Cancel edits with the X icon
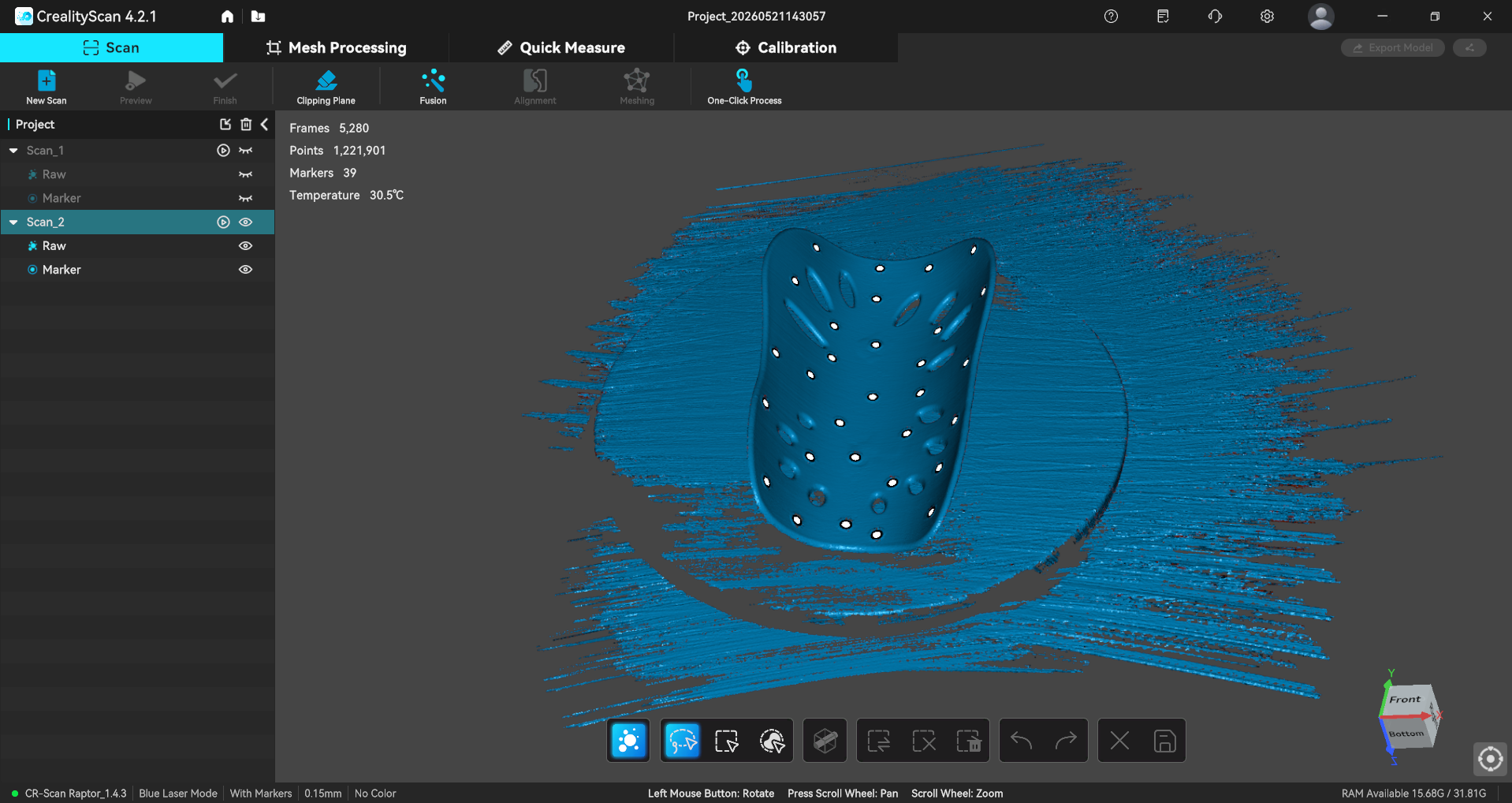Viewport: 1512px width, 803px height. click(x=1119, y=741)
